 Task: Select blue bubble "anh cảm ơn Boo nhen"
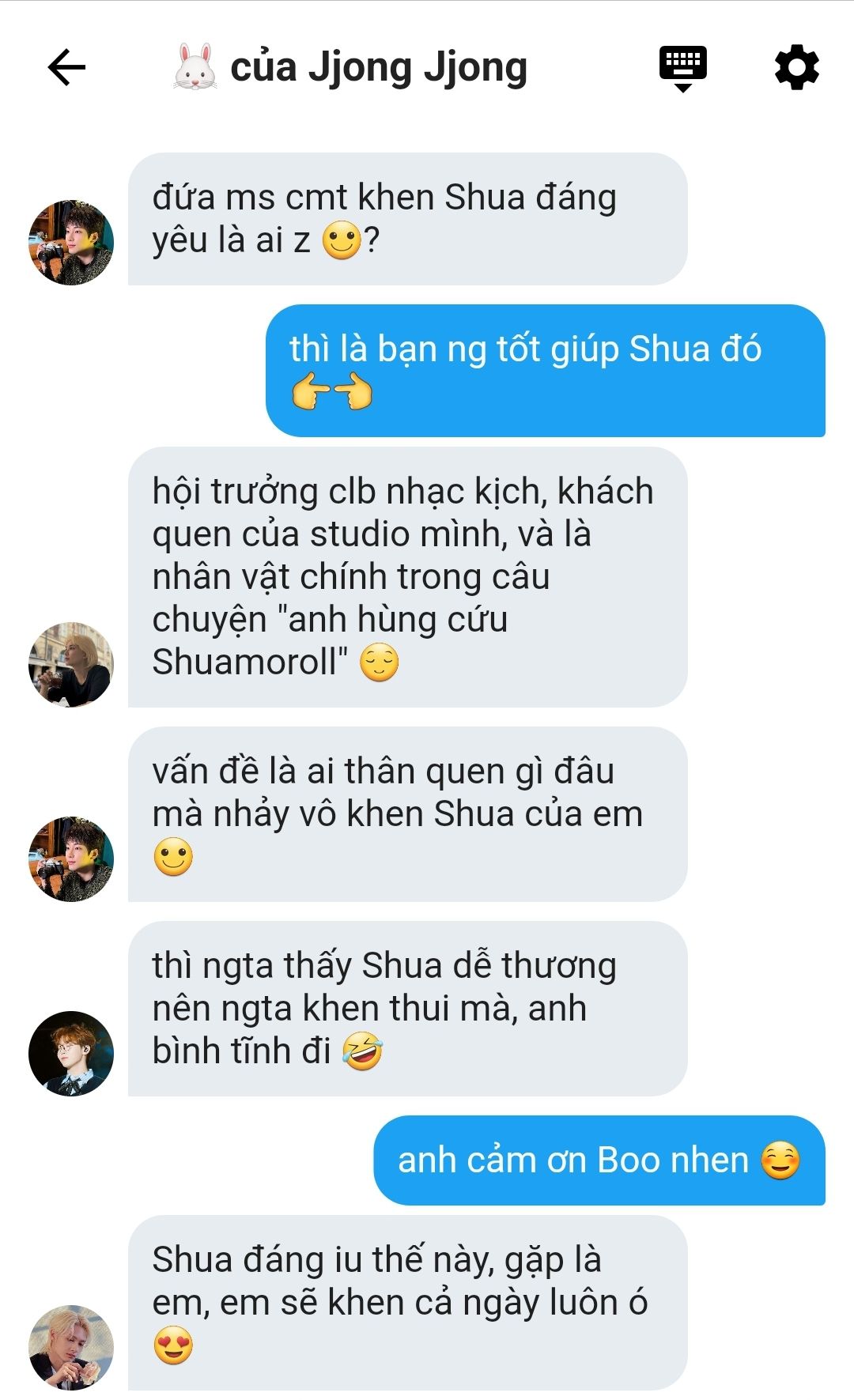click(x=599, y=1160)
